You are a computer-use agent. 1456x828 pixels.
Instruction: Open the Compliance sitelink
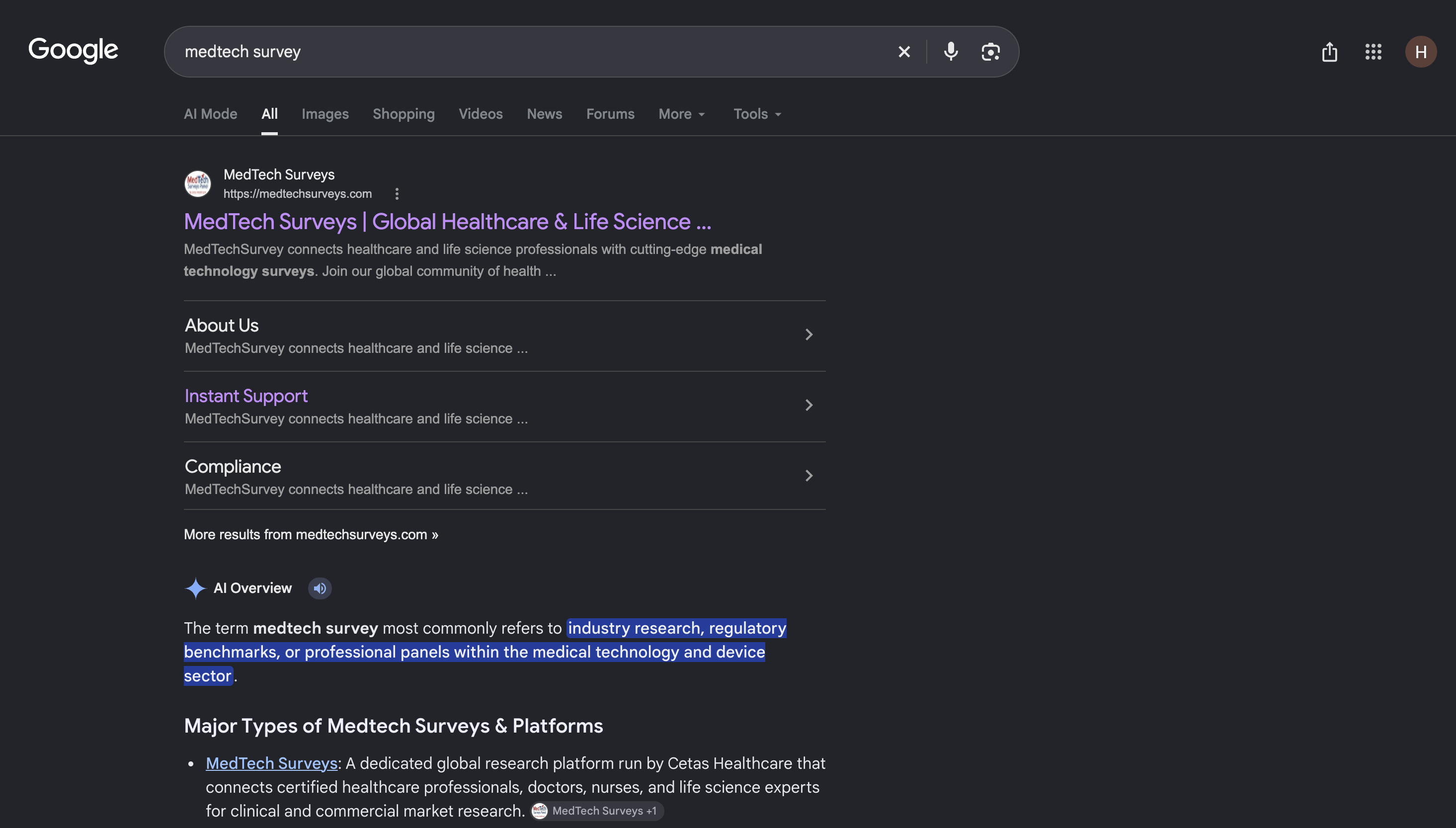coord(233,466)
